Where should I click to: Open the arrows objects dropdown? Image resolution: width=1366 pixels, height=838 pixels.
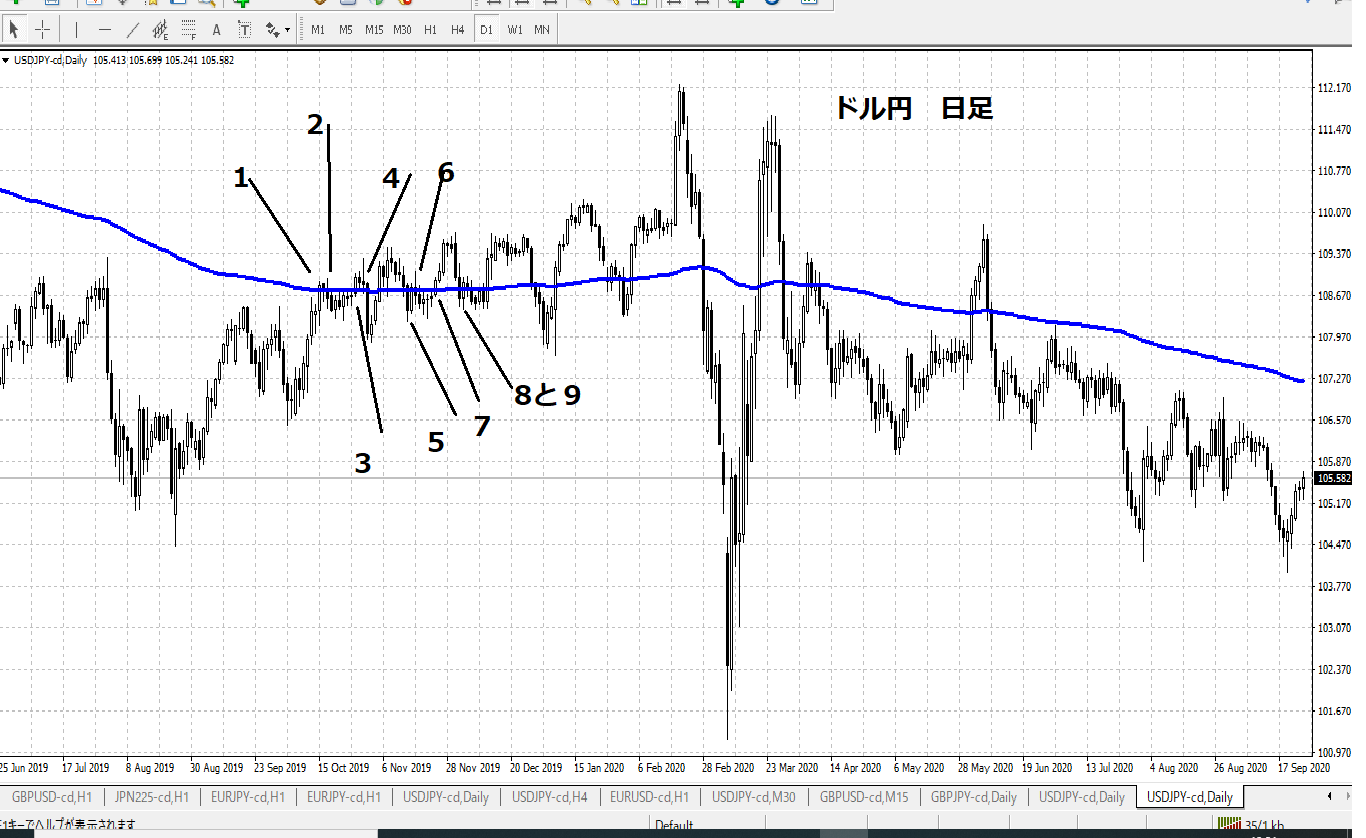point(276,30)
